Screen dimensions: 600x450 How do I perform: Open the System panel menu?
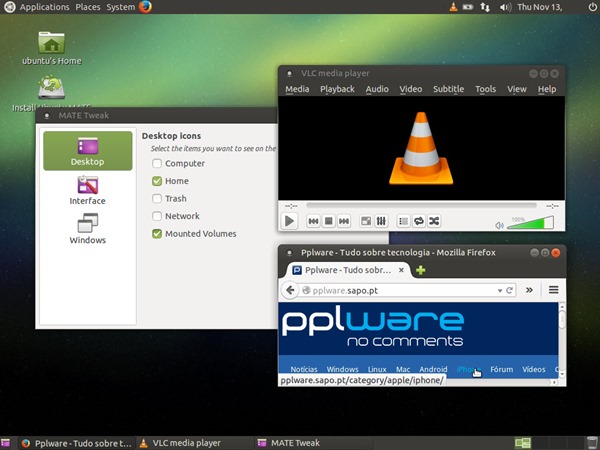121,7
